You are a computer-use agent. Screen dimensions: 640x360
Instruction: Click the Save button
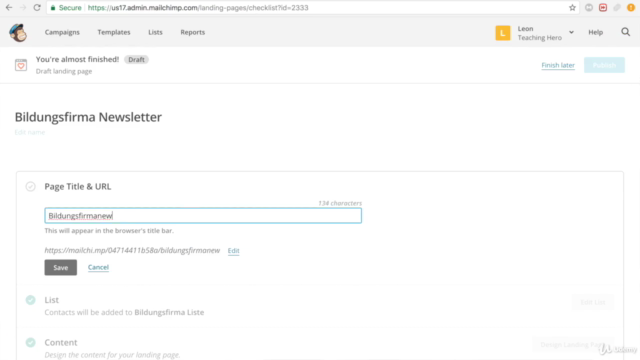click(x=60, y=267)
